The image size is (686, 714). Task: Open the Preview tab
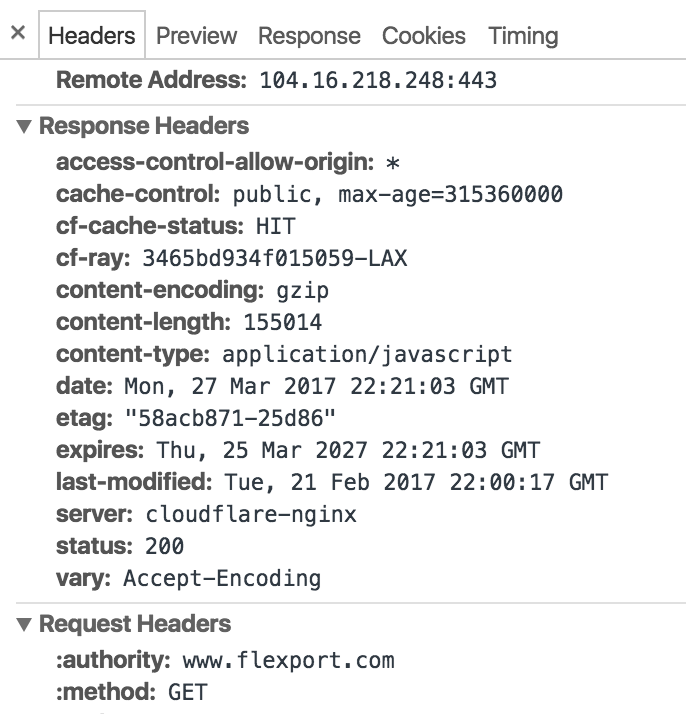[x=197, y=36]
